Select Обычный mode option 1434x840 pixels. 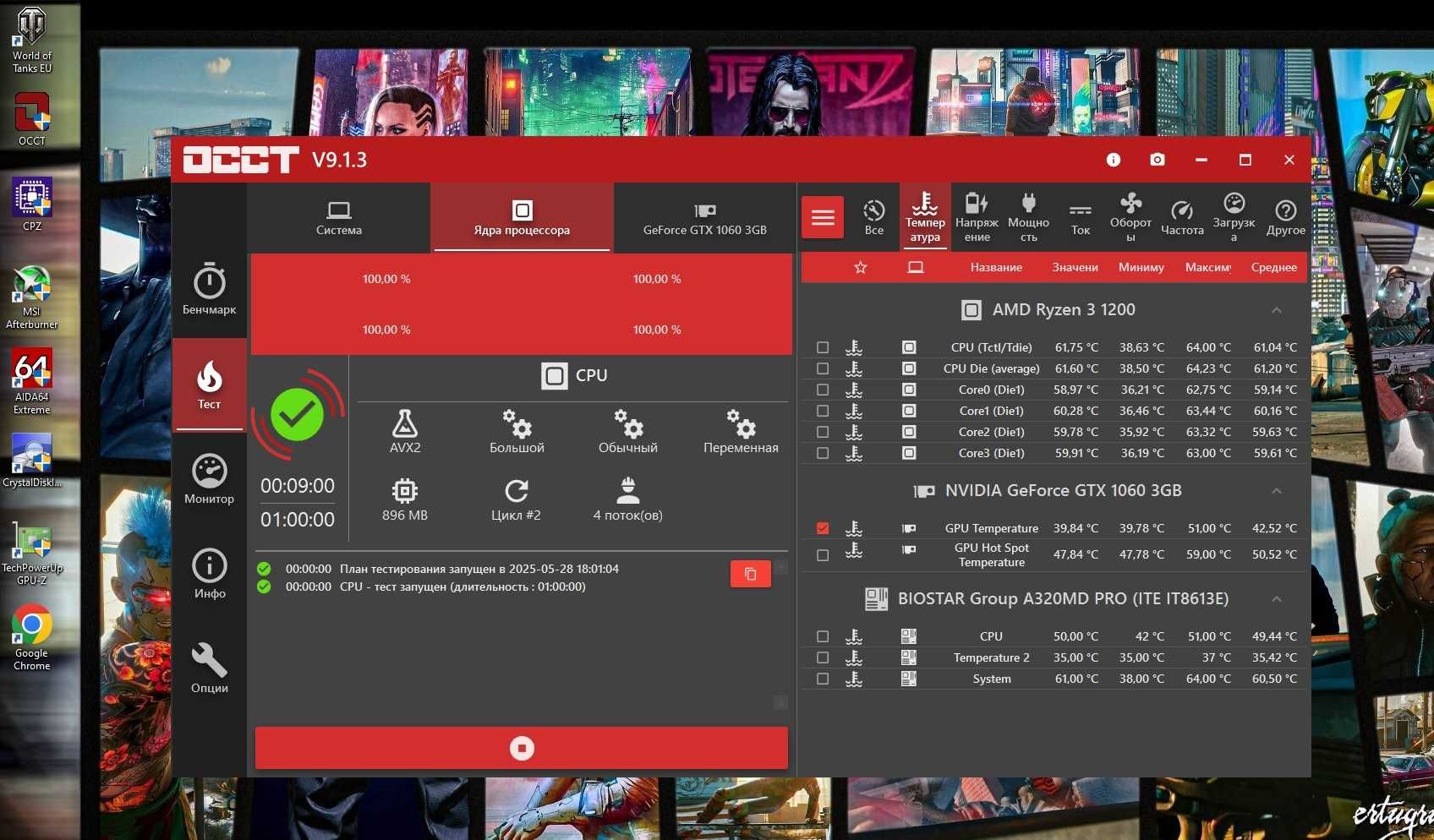point(628,432)
